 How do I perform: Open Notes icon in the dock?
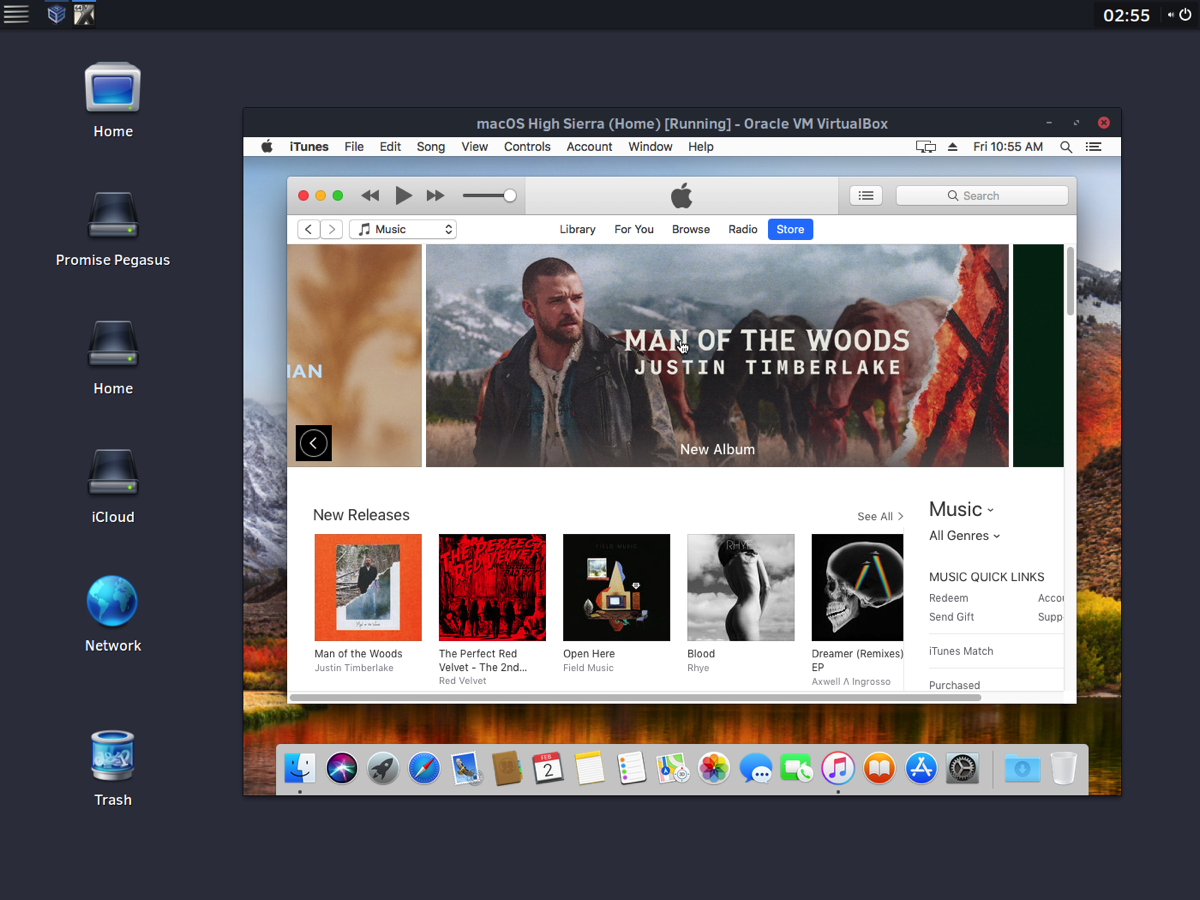(x=590, y=768)
